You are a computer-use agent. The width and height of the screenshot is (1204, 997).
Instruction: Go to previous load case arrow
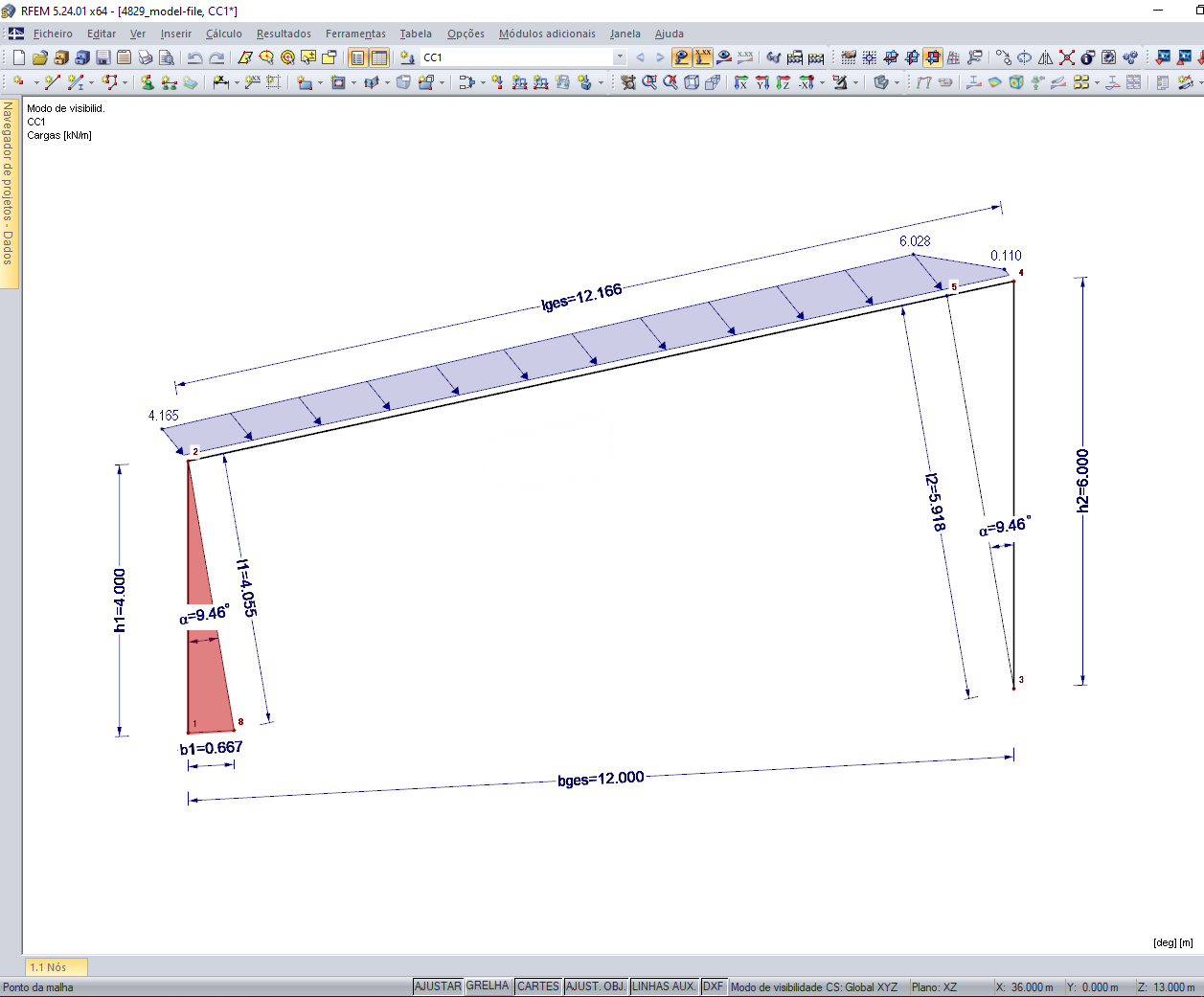(640, 57)
